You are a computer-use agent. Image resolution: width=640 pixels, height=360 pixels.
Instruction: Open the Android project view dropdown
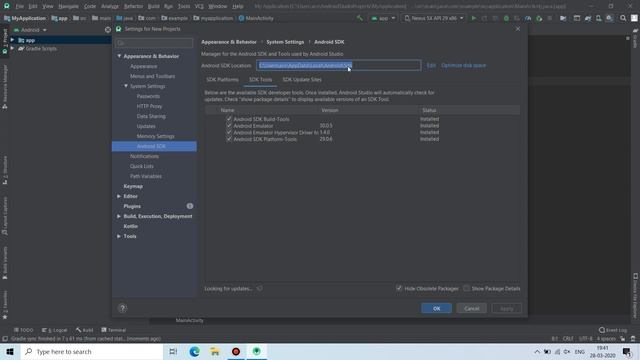pyautogui.click(x=31, y=30)
